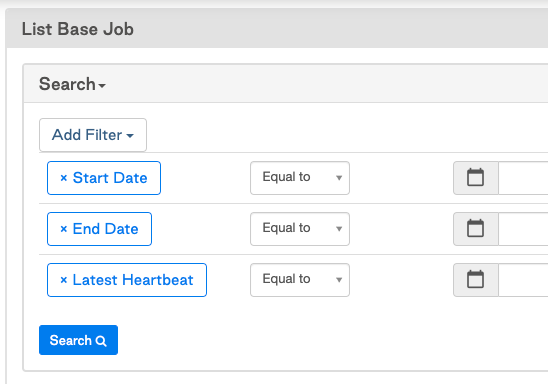Run the blue Search button

pos(78,340)
